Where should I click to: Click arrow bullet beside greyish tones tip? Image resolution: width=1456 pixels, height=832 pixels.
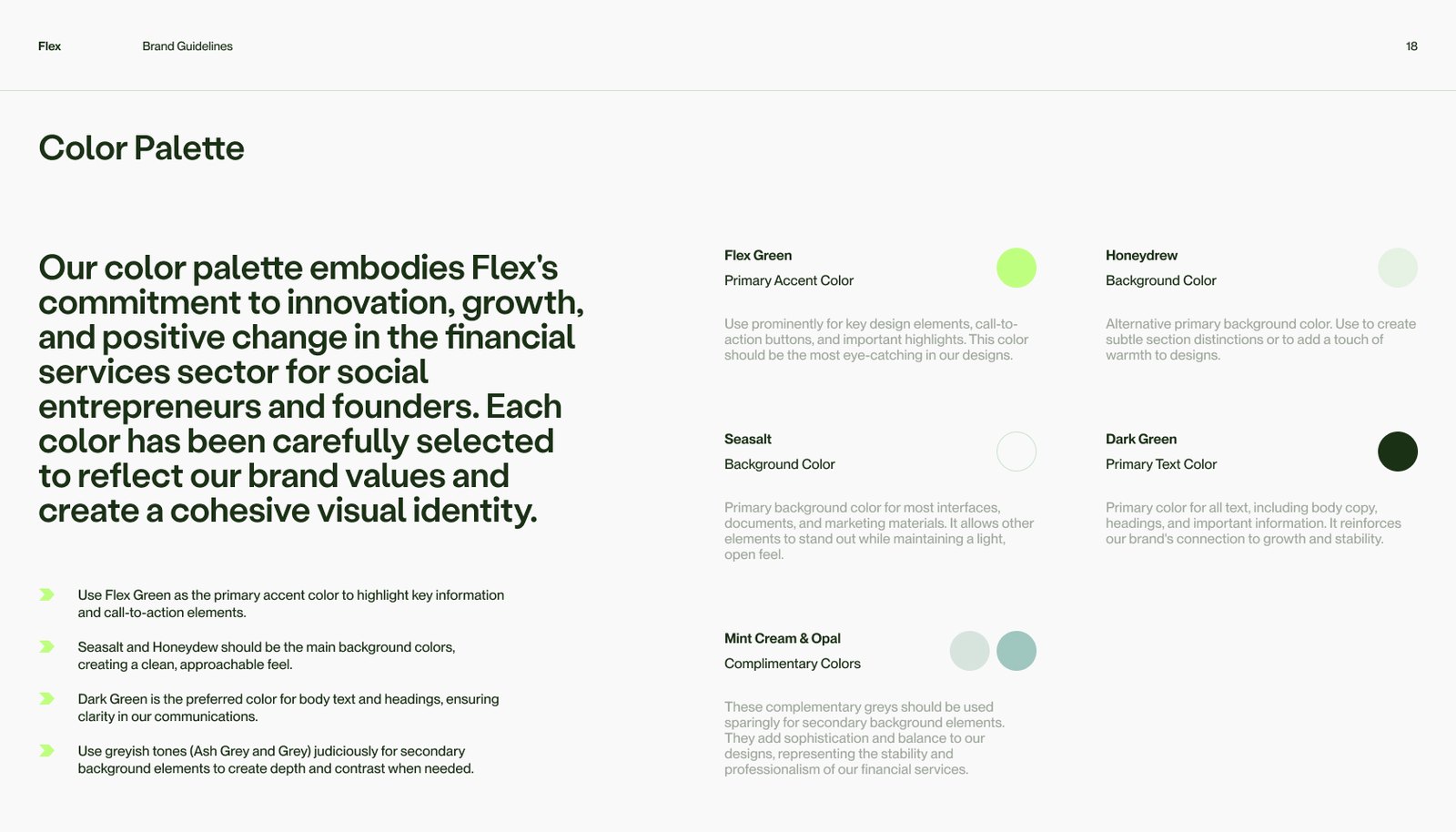click(x=46, y=750)
